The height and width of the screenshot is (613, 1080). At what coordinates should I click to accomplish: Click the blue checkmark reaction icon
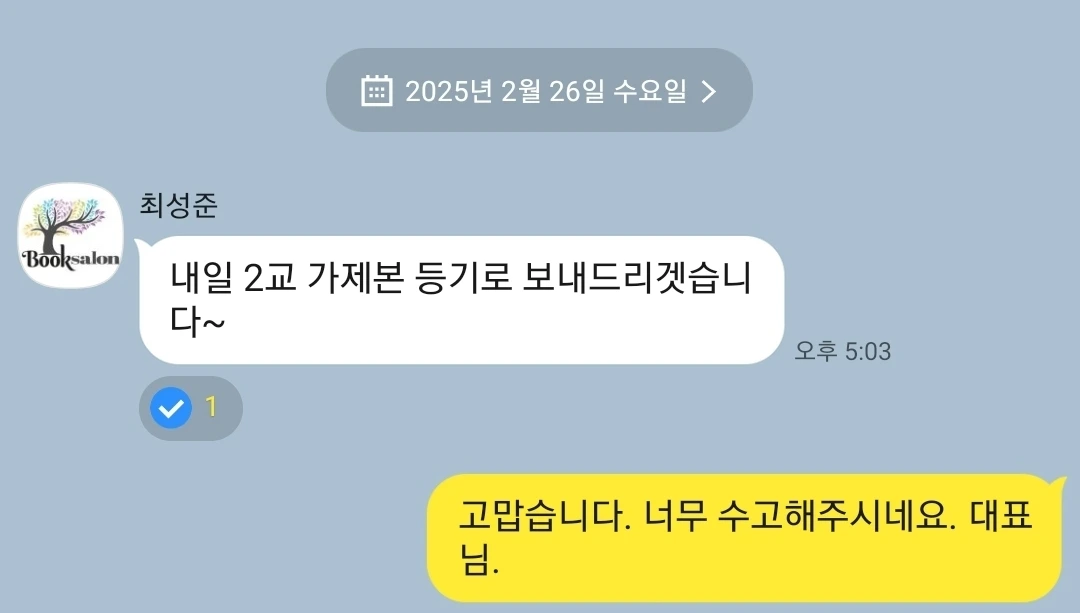[171, 408]
